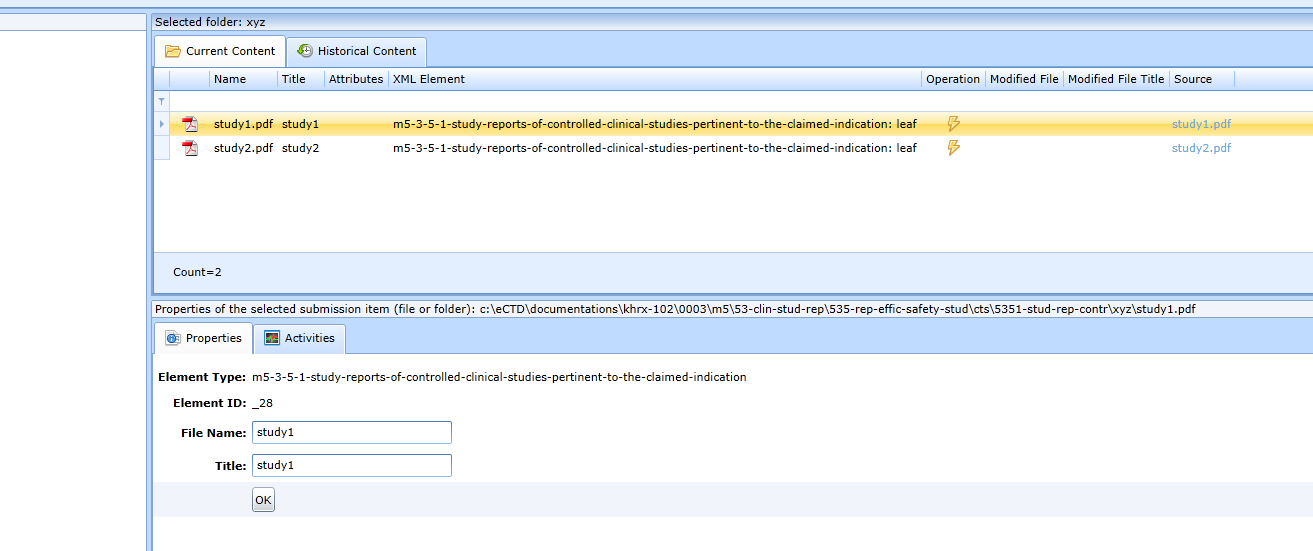Screen dimensions: 1313x551
Task: Click the Title input field
Action: point(352,465)
